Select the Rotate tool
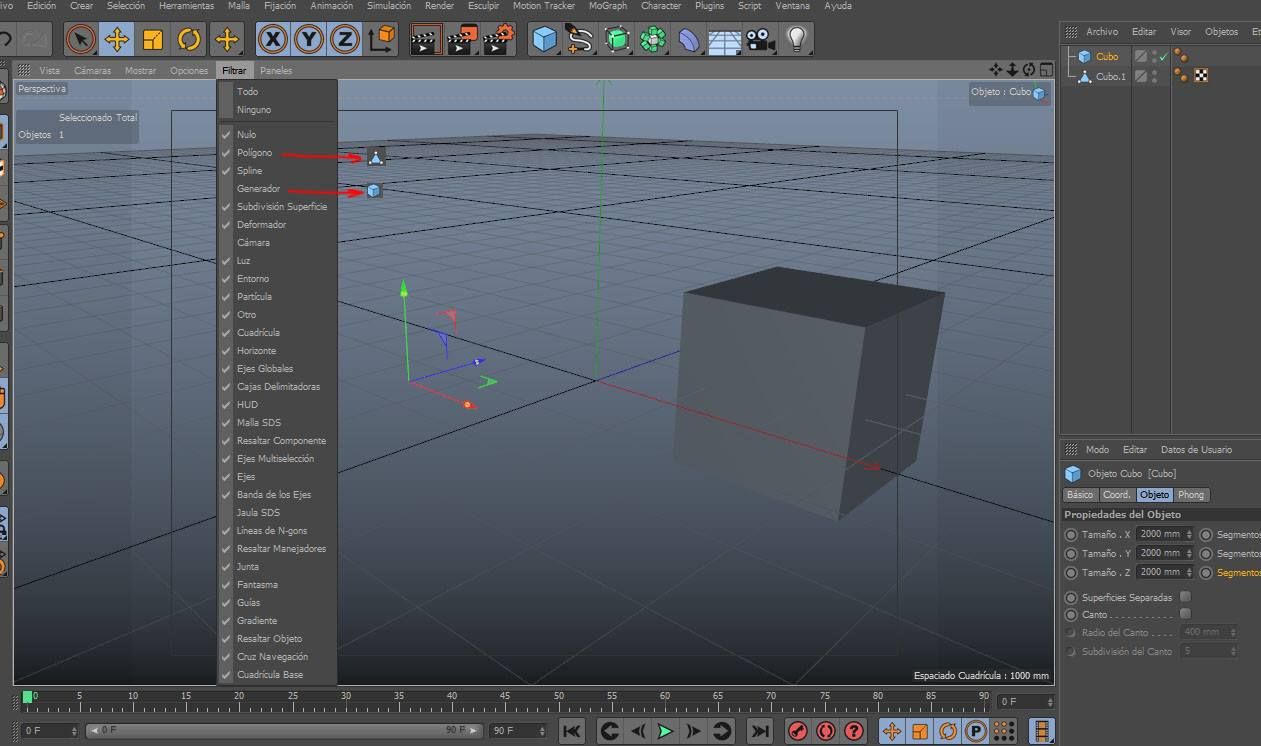The width and height of the screenshot is (1261, 746). (x=189, y=40)
